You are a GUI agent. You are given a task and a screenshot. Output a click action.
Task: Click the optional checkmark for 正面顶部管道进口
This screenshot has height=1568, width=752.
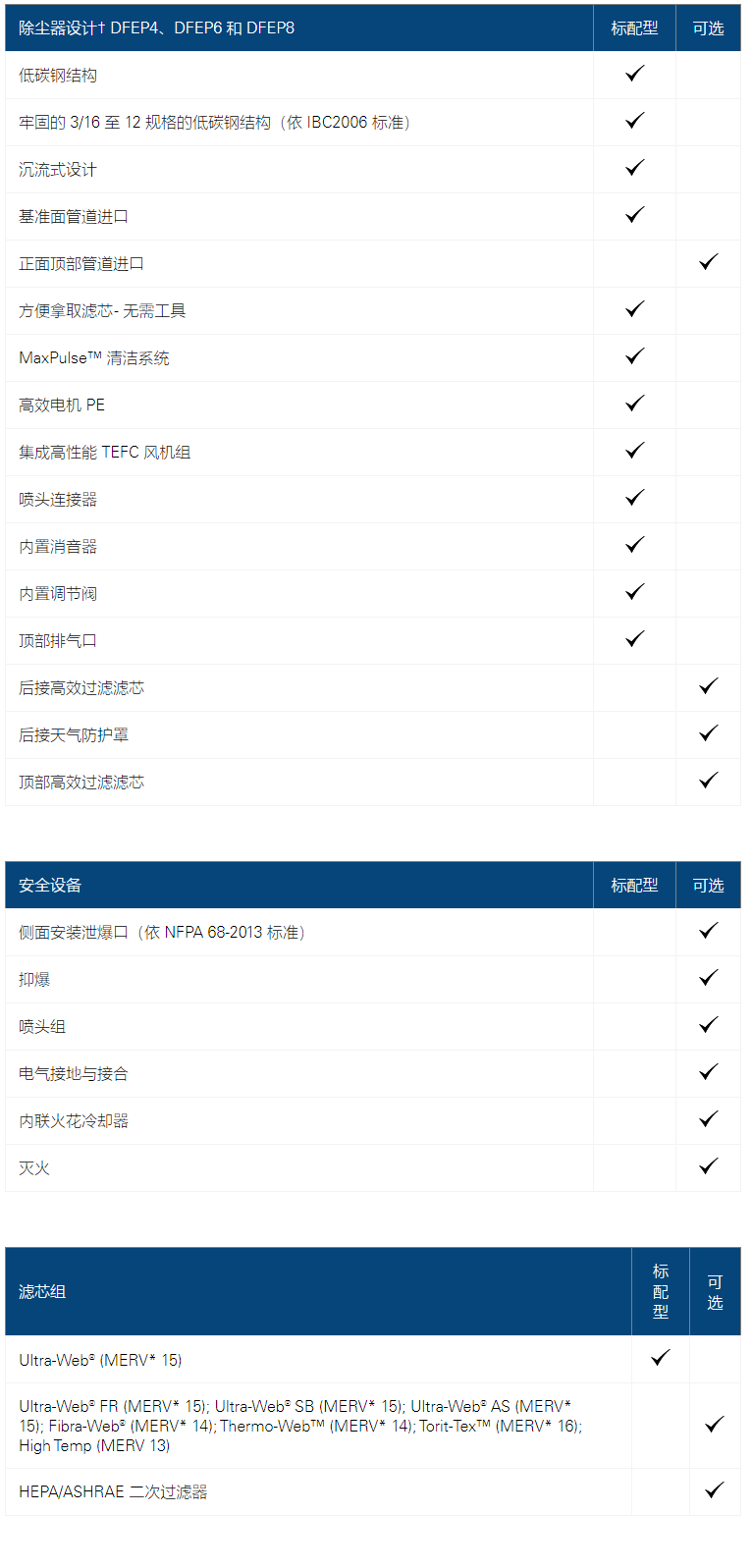[x=709, y=262]
